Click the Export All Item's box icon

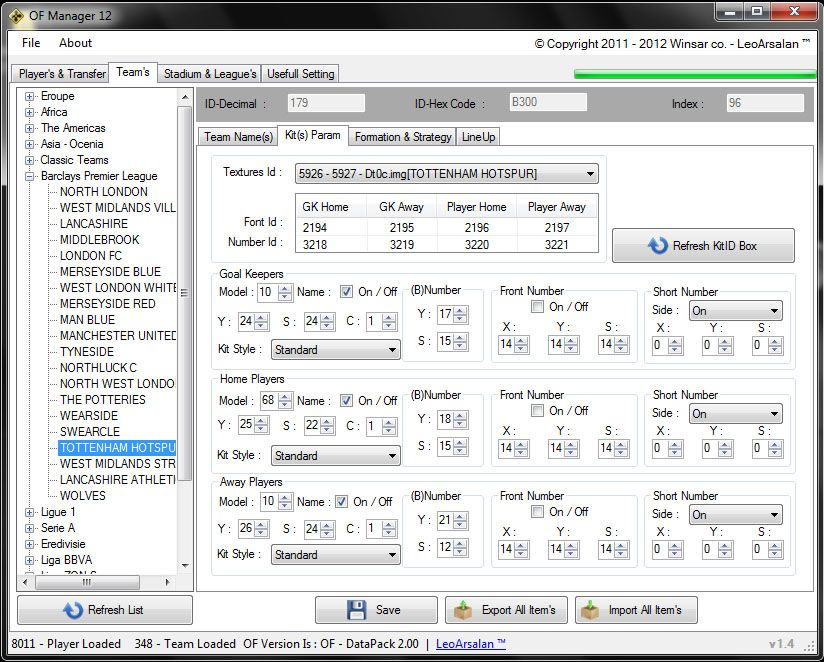(x=464, y=610)
